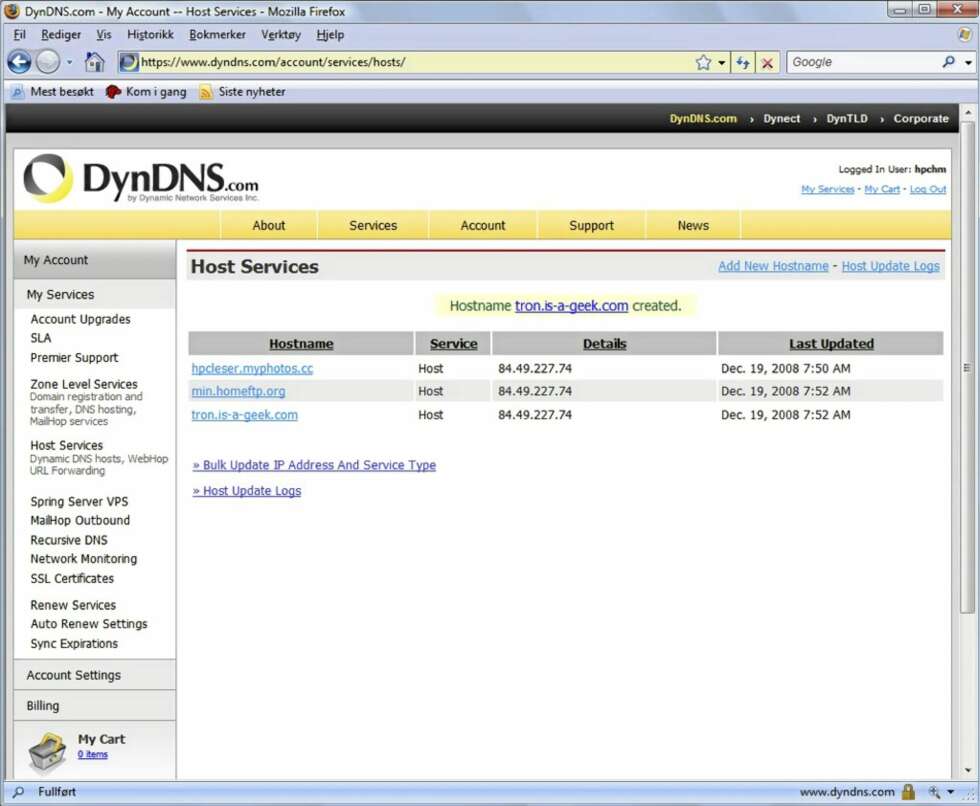The width and height of the screenshot is (980, 806).
Task: Open the Bokmerker menu
Action: pyautogui.click(x=218, y=34)
